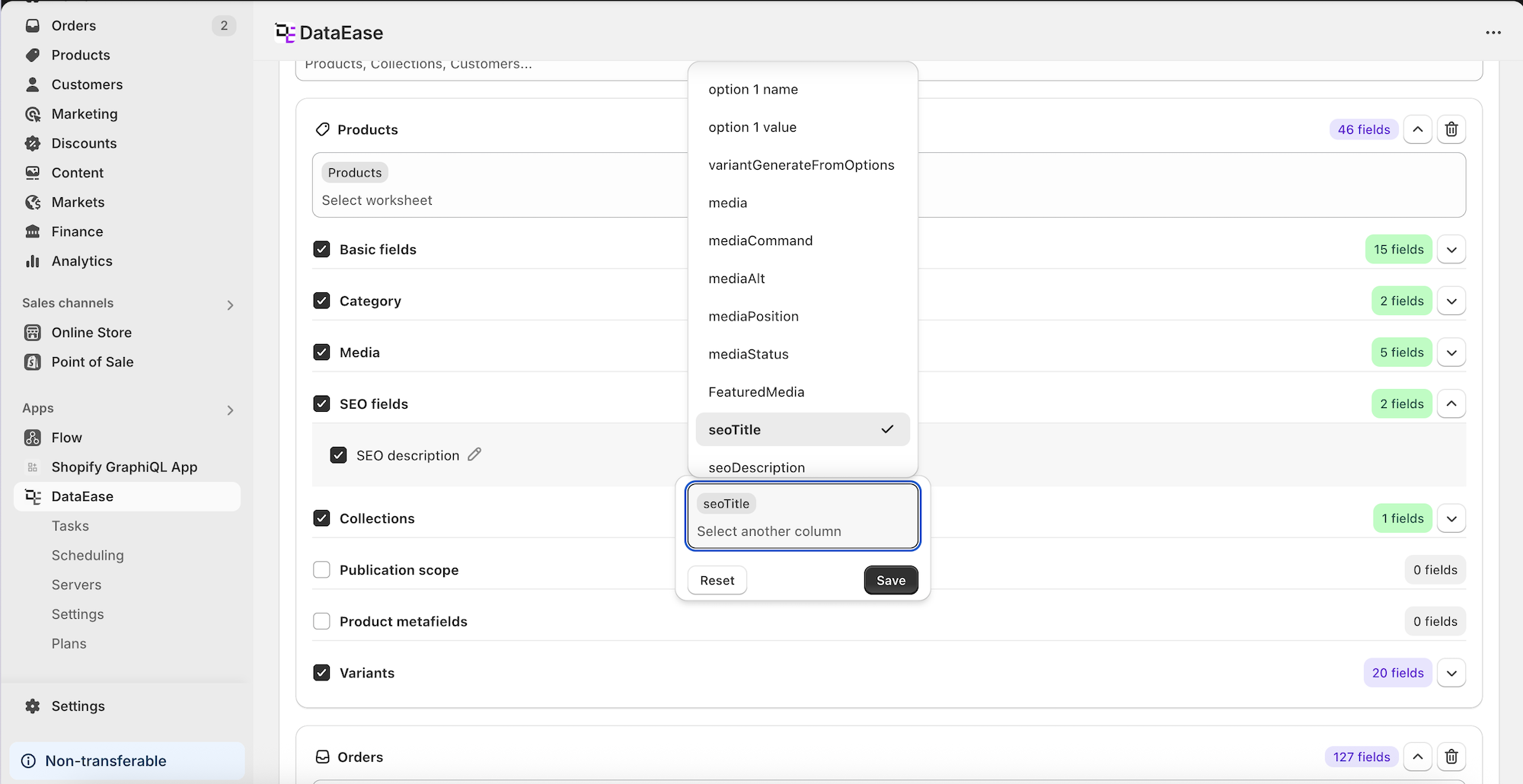Check the Product metafields checkbox
Viewport: 1523px width, 784px height.
coord(321,621)
